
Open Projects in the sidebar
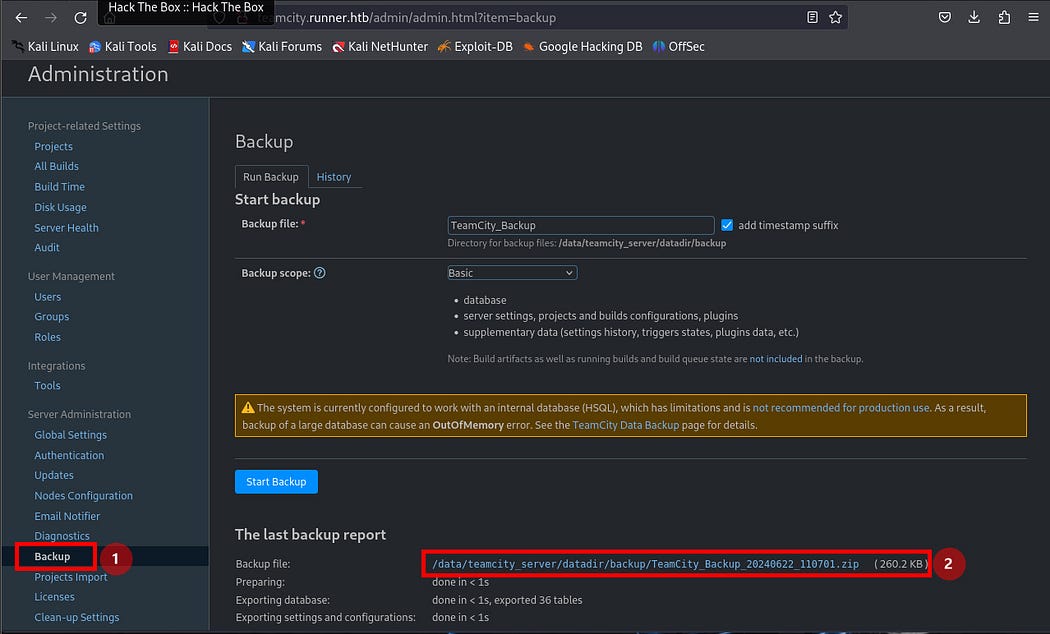pyautogui.click(x=54, y=146)
